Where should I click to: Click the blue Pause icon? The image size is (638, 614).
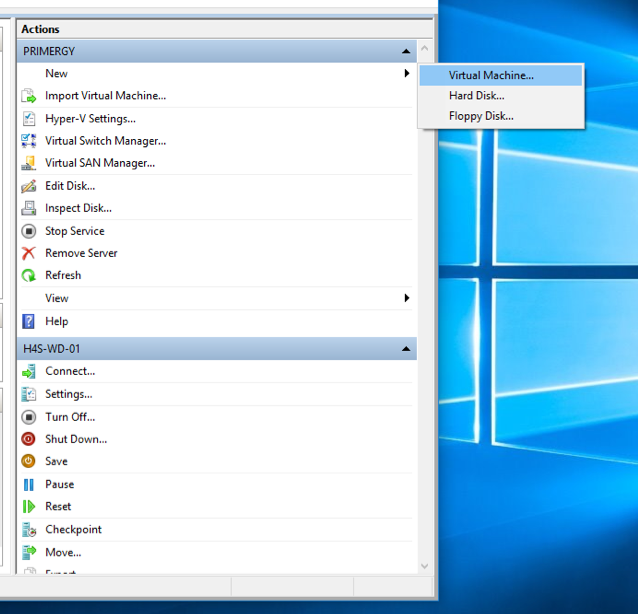(28, 485)
